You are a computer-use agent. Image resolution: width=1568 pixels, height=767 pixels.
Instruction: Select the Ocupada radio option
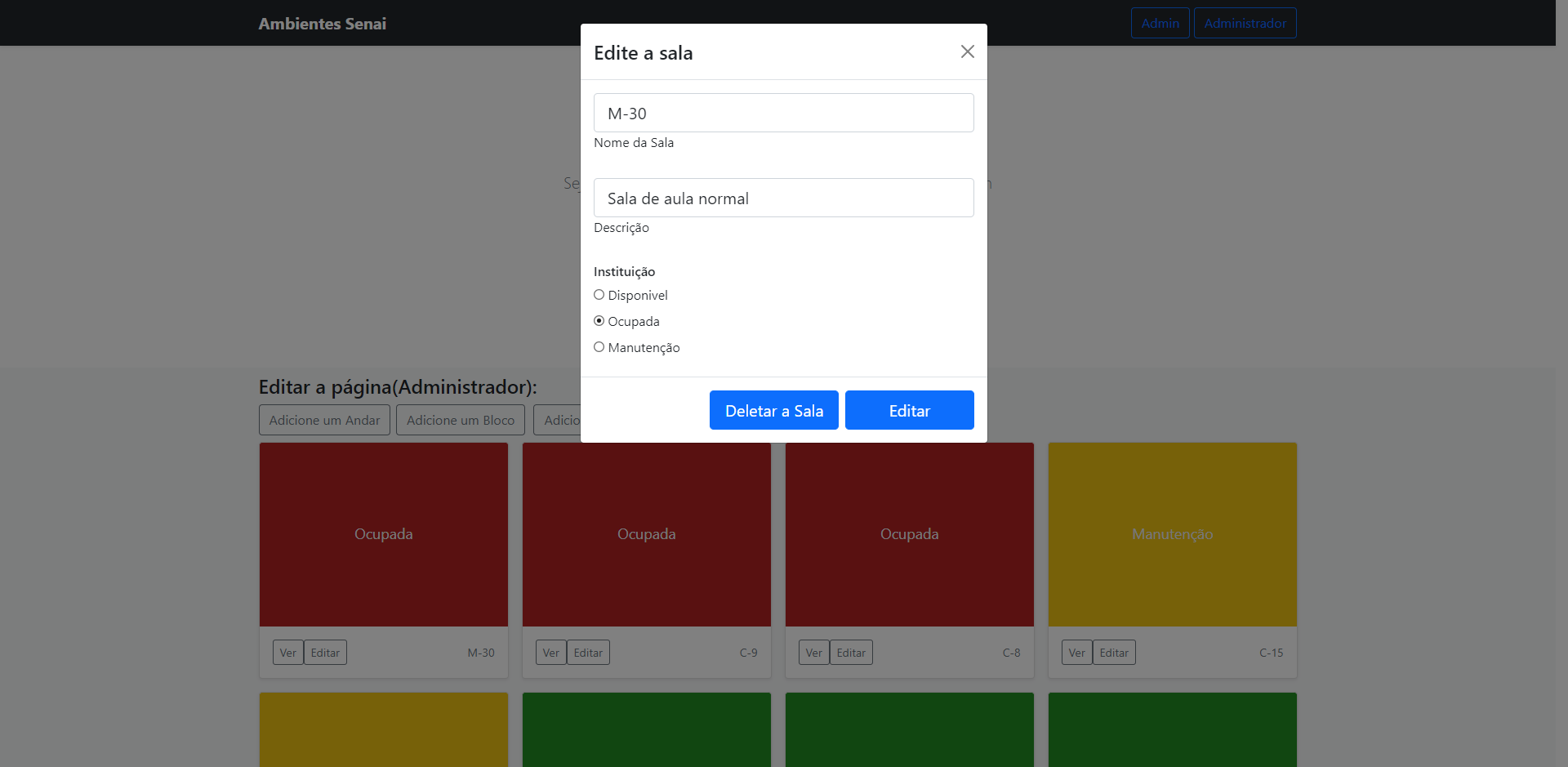pos(599,321)
